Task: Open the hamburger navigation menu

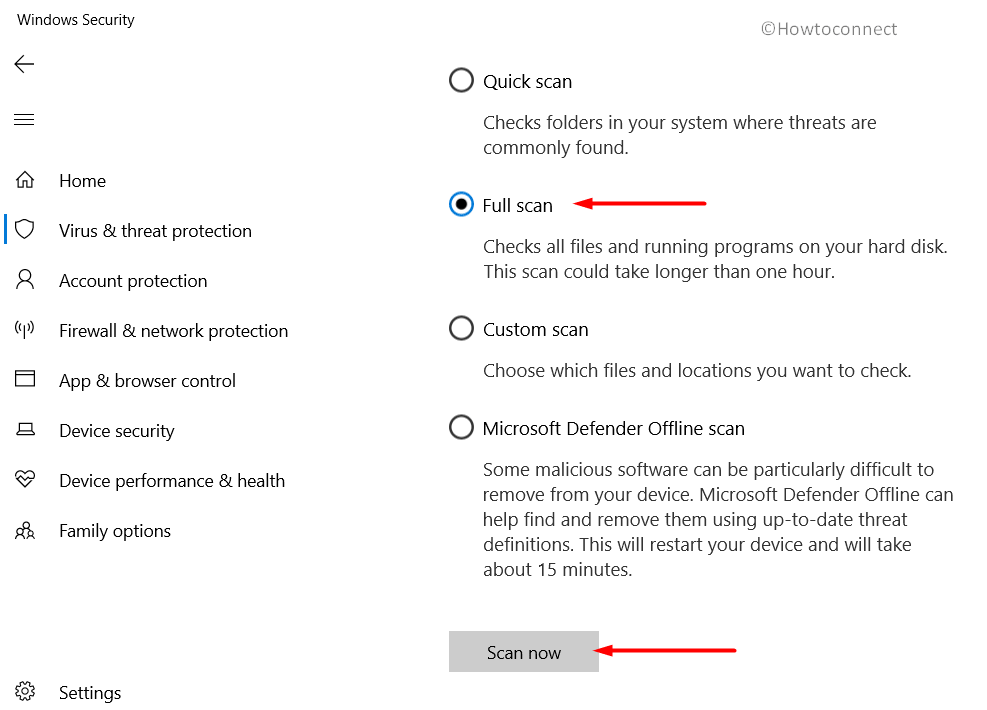Action: tap(24, 120)
